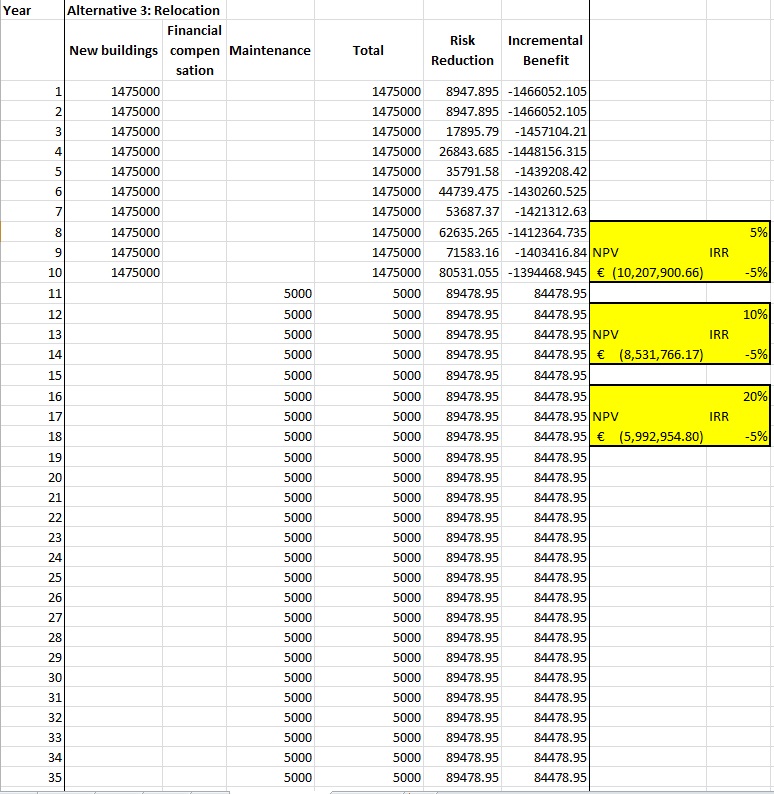Select the Year column cell showing 20

[x=32, y=477]
